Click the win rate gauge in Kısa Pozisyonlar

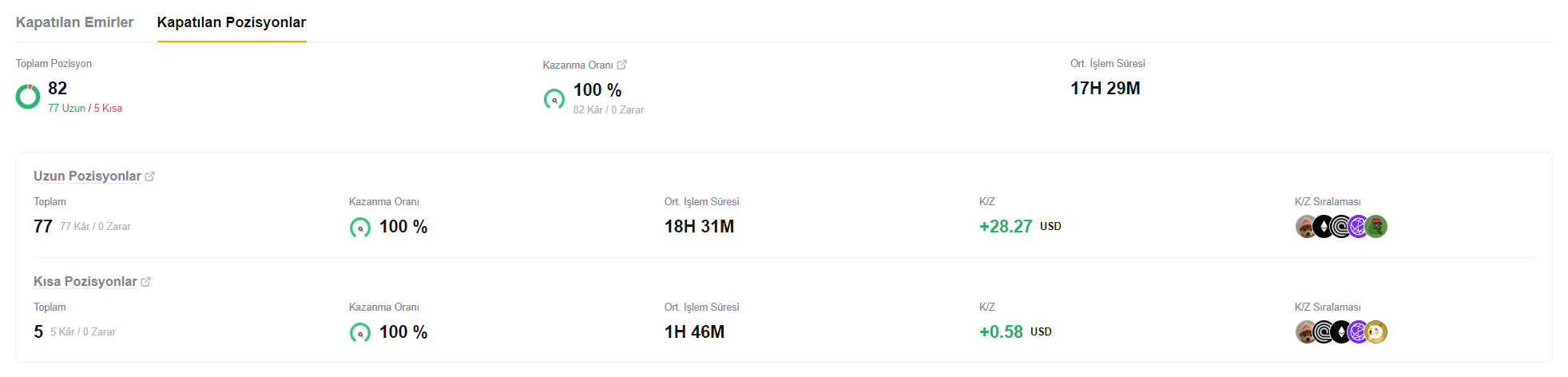tap(360, 333)
